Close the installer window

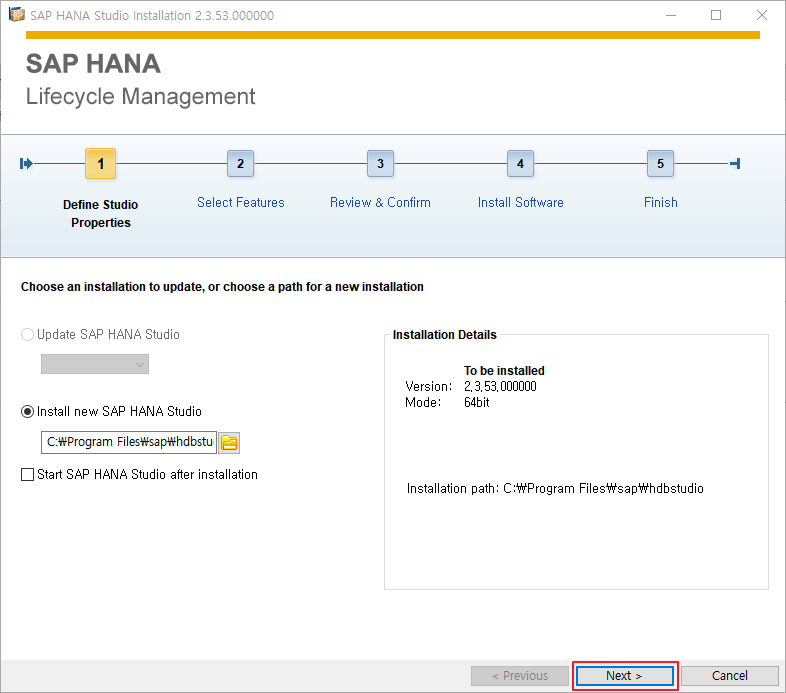coord(761,16)
